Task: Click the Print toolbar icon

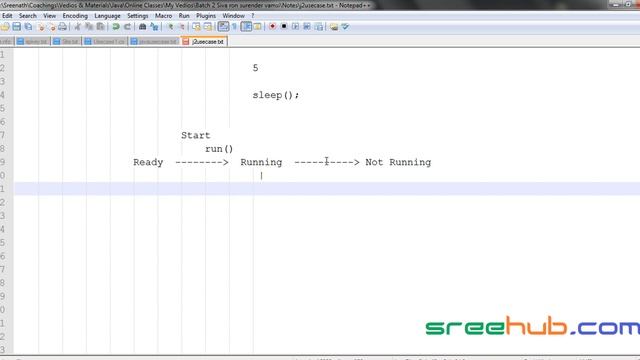Action: (62, 27)
